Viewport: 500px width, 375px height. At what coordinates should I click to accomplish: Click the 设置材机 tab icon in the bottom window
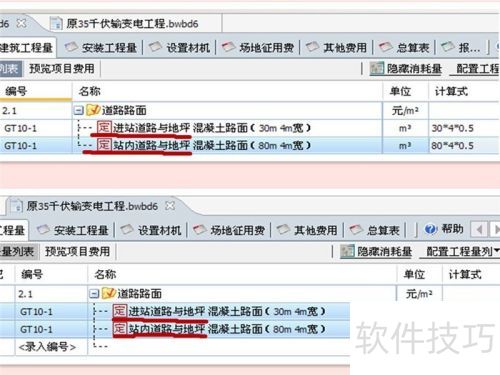127,230
